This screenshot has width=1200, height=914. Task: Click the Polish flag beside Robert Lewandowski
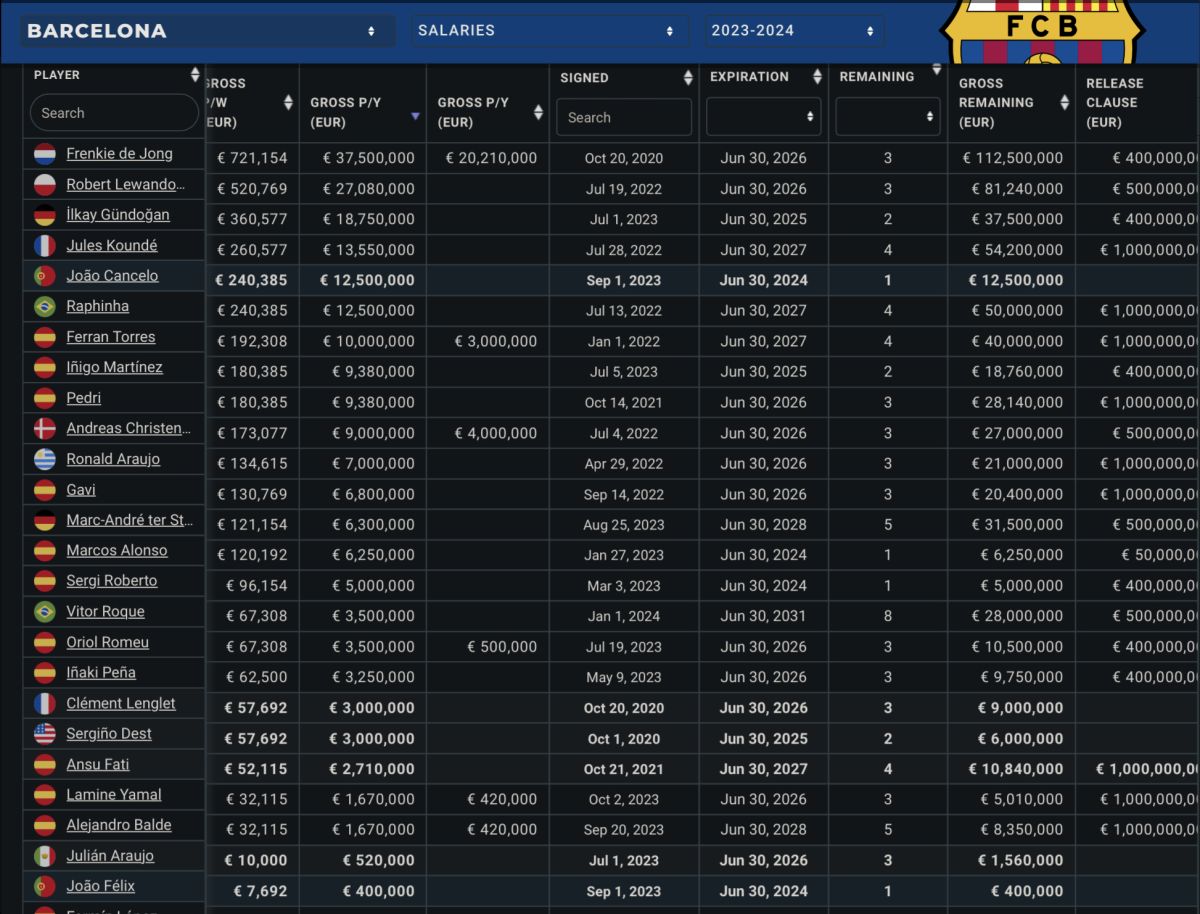(45, 185)
